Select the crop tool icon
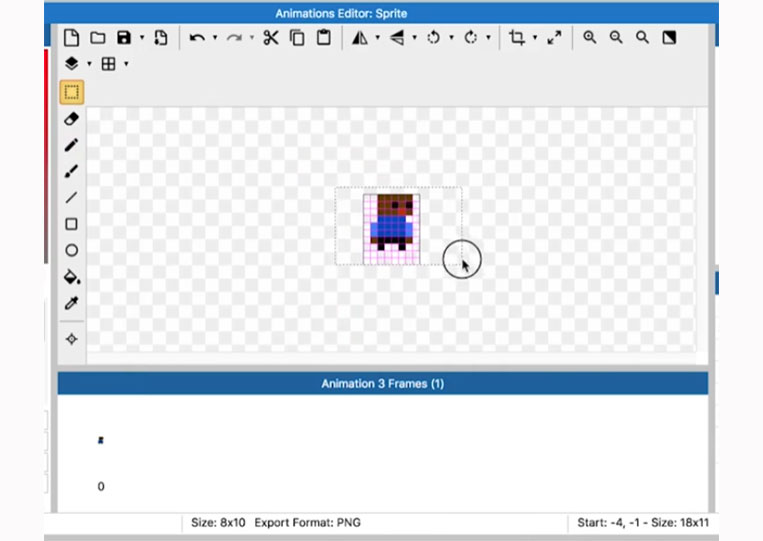Image resolution: width=763 pixels, height=541 pixels. [517, 37]
